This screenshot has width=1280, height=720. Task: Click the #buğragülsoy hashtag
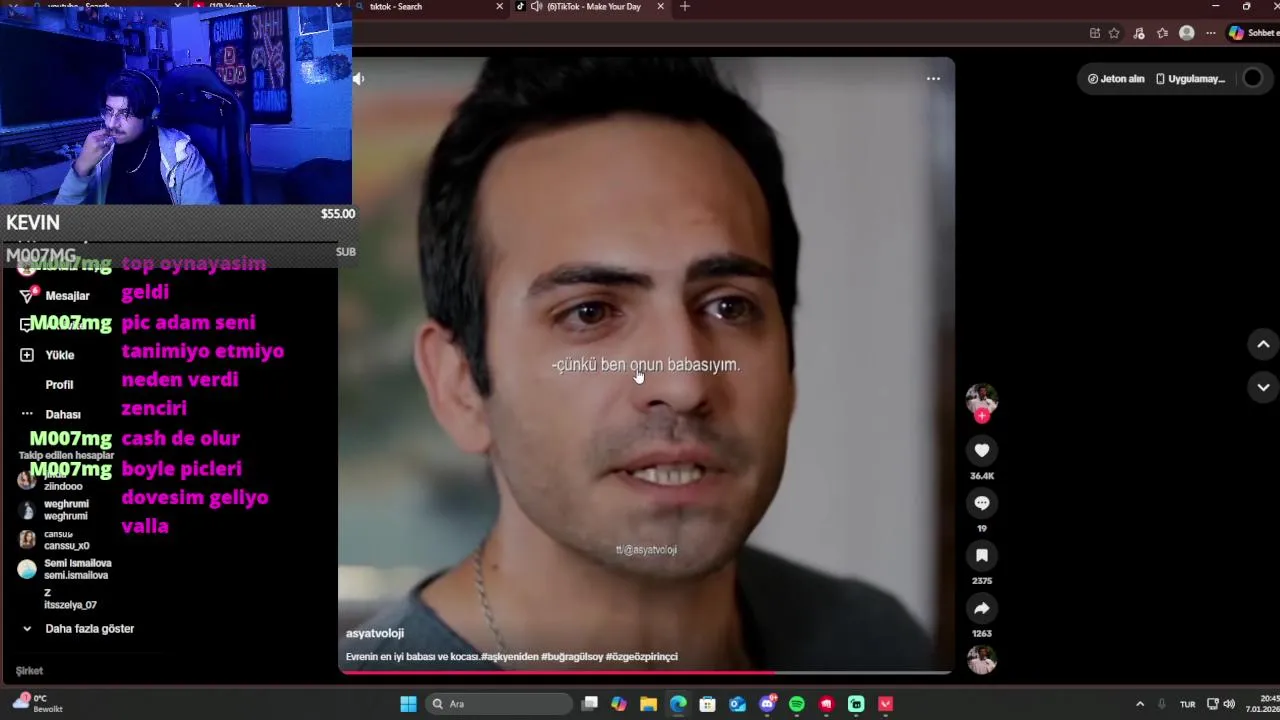572,657
